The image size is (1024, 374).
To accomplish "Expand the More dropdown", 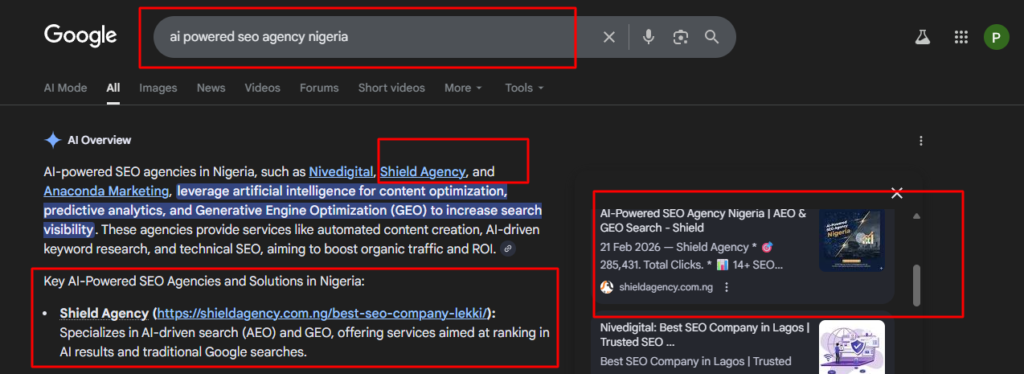I will (x=464, y=87).
